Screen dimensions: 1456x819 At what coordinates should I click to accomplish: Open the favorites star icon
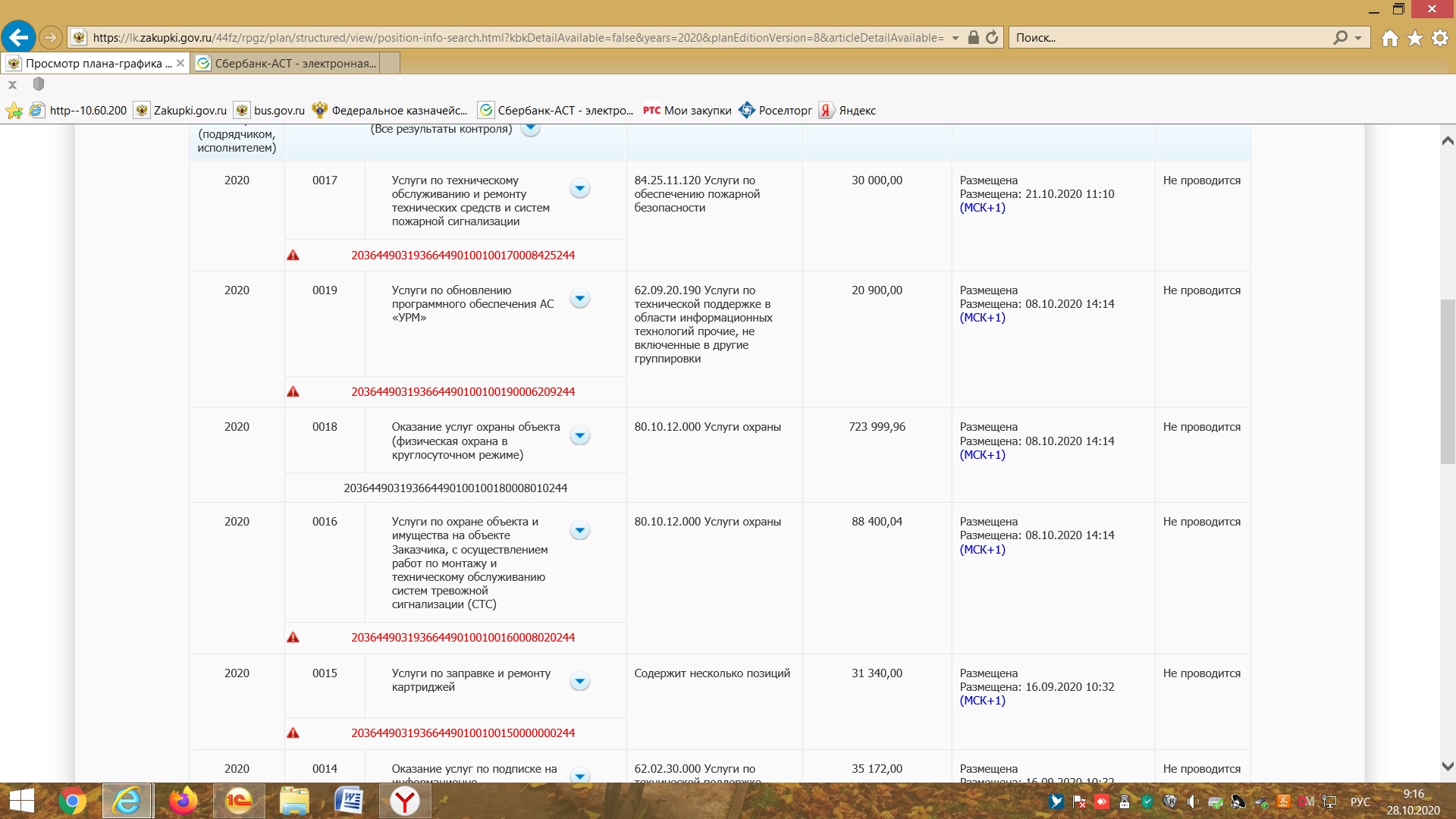1415,38
